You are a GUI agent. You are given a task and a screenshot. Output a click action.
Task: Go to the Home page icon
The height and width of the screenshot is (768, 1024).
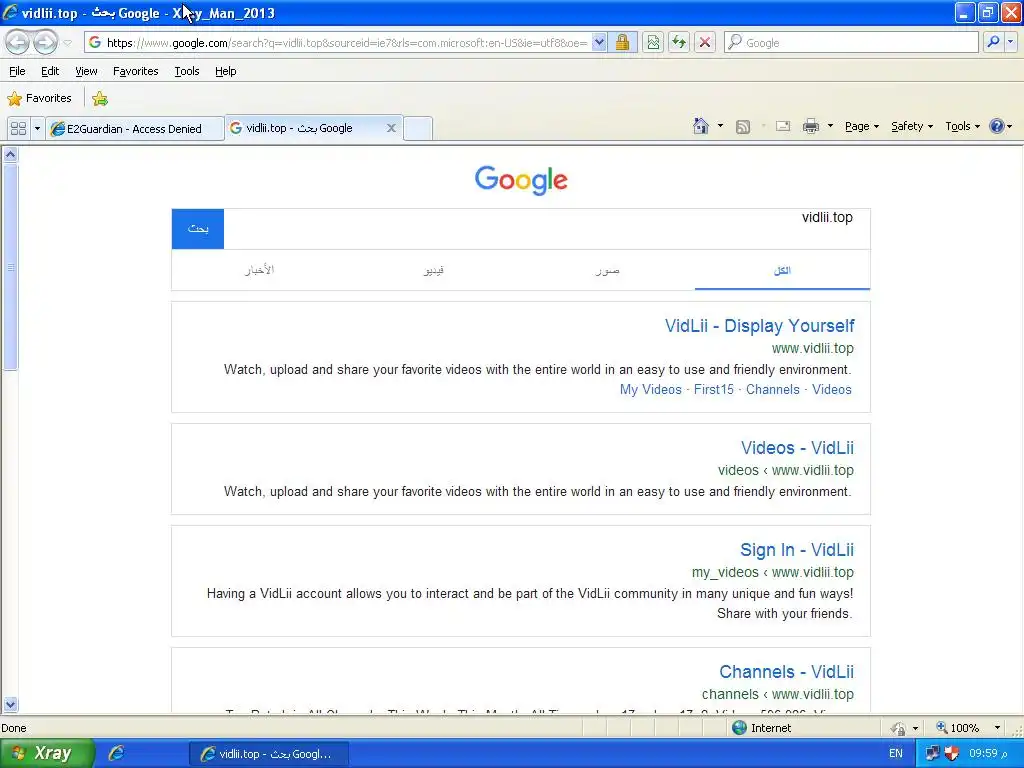point(701,126)
